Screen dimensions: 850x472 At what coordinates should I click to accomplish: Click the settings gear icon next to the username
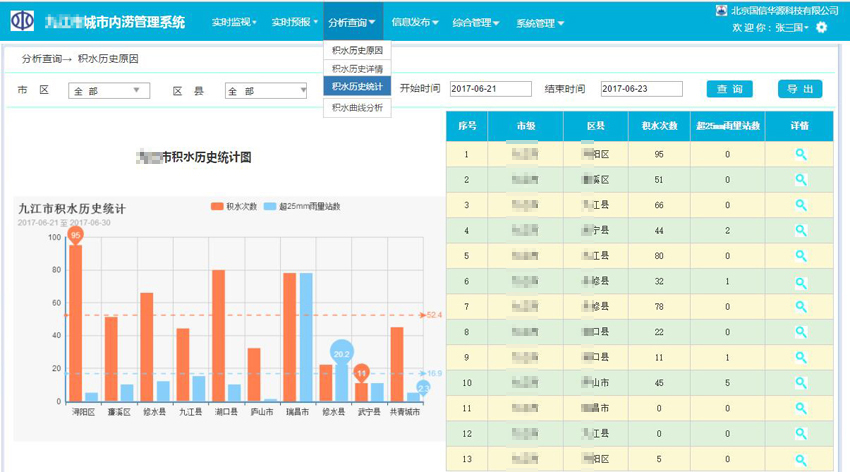(822, 28)
